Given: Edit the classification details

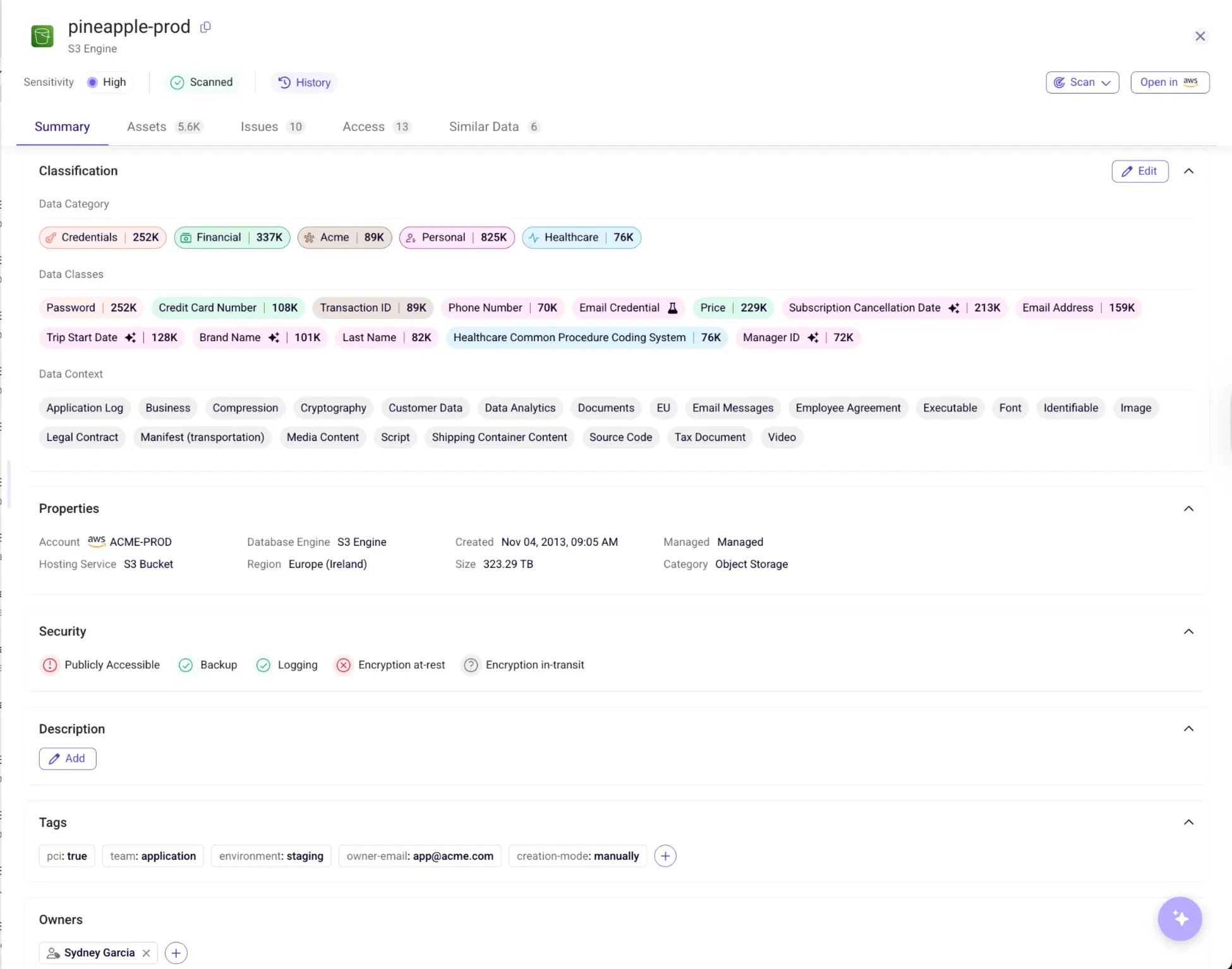Looking at the screenshot, I should 1140,171.
